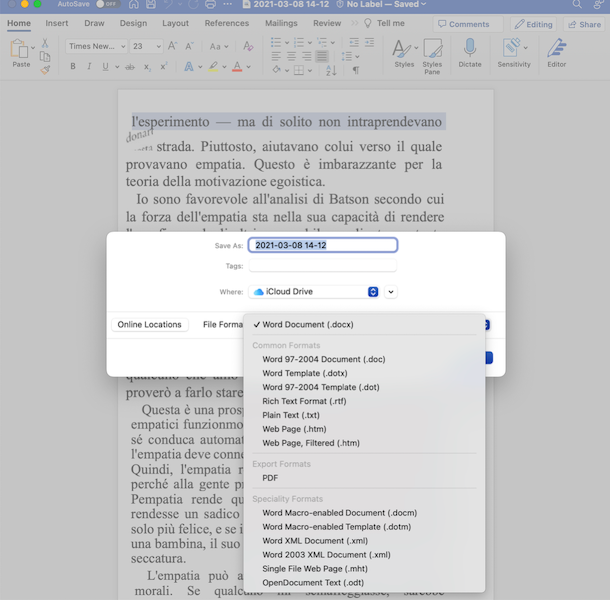Open the Change Case Aa dropdown

pos(219,47)
